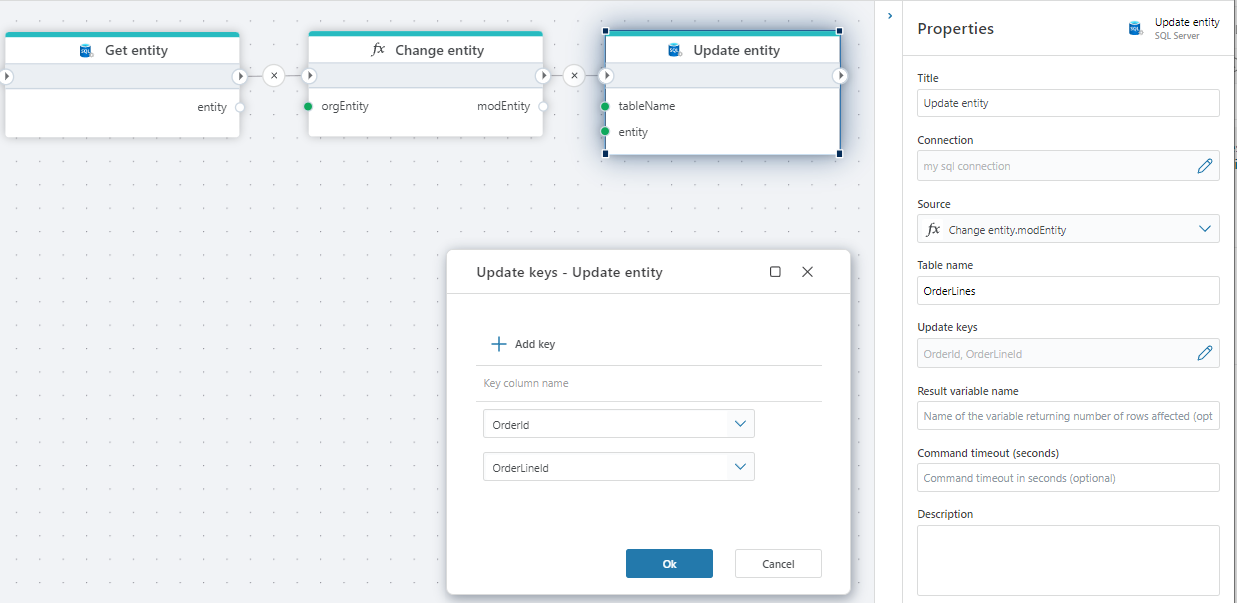Open the OrderId key column dropdown
1237x603 pixels.
[740, 424]
